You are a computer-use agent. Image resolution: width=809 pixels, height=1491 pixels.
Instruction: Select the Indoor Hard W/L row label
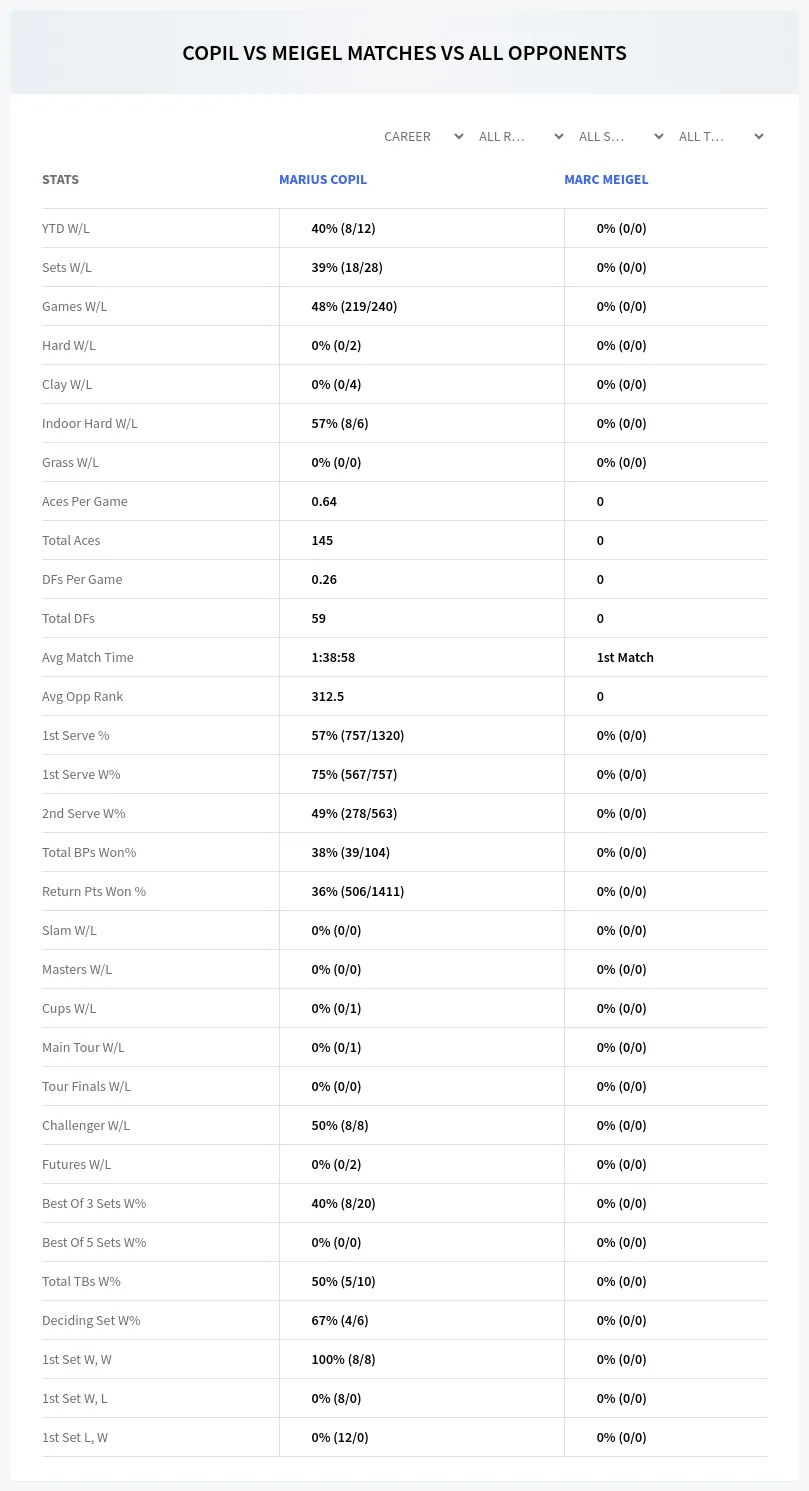pyautogui.click(x=90, y=423)
